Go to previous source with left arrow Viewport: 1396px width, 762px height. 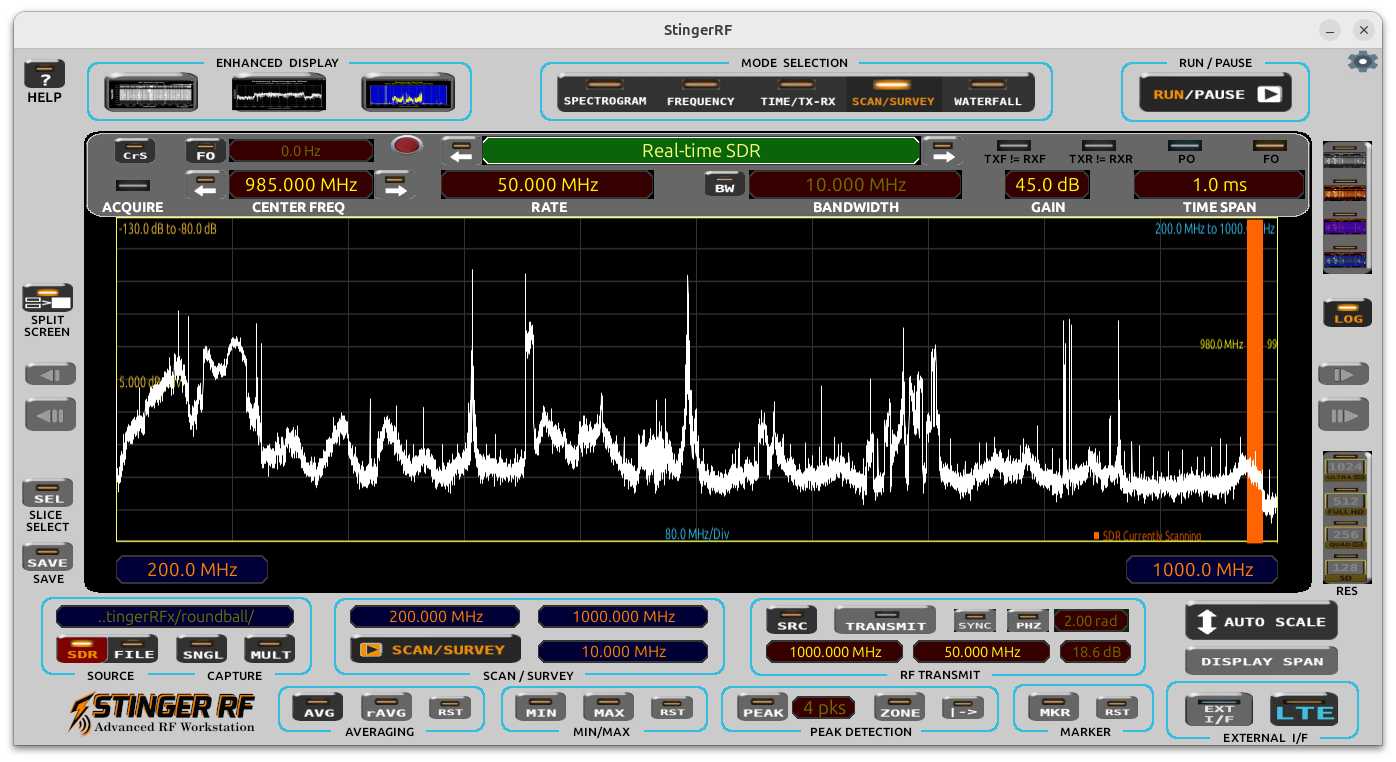point(460,151)
